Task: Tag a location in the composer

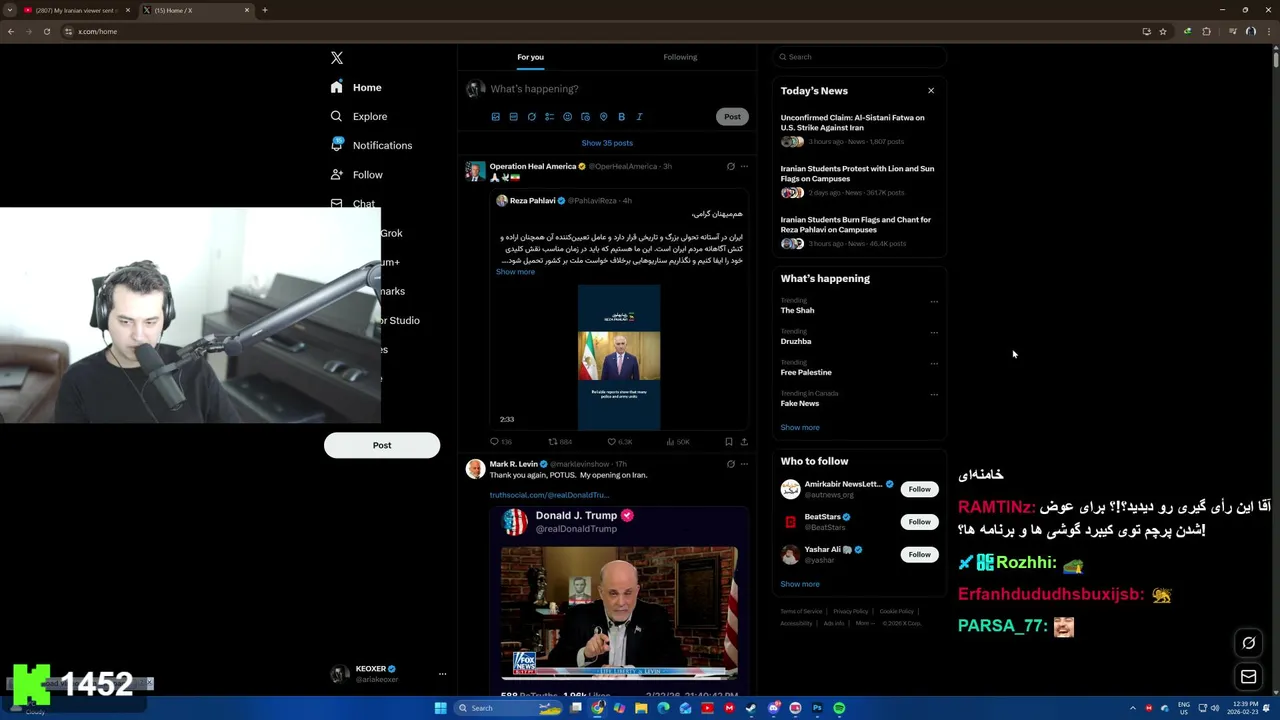Action: [603, 117]
